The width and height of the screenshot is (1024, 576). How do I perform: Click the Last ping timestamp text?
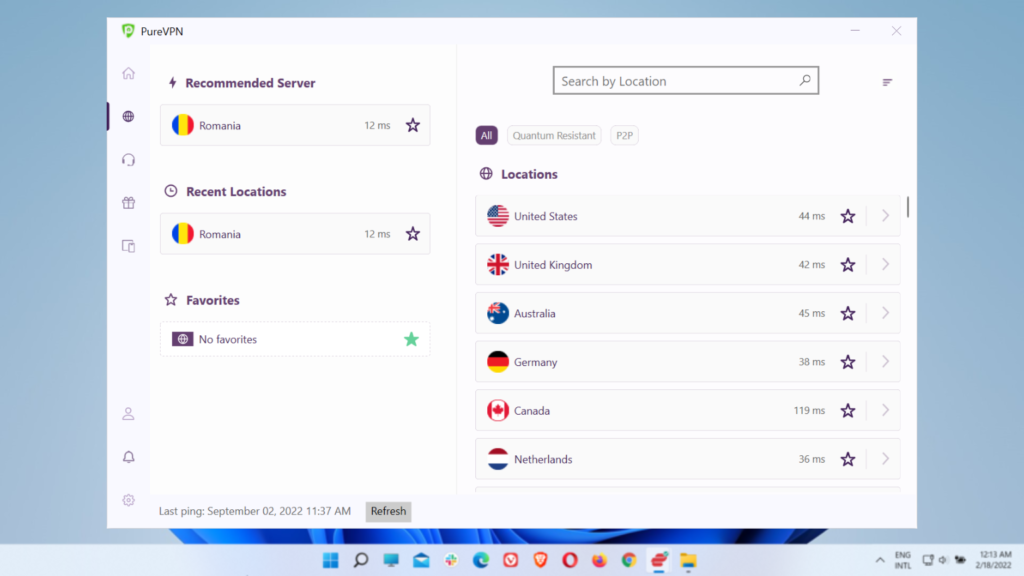[x=255, y=511]
